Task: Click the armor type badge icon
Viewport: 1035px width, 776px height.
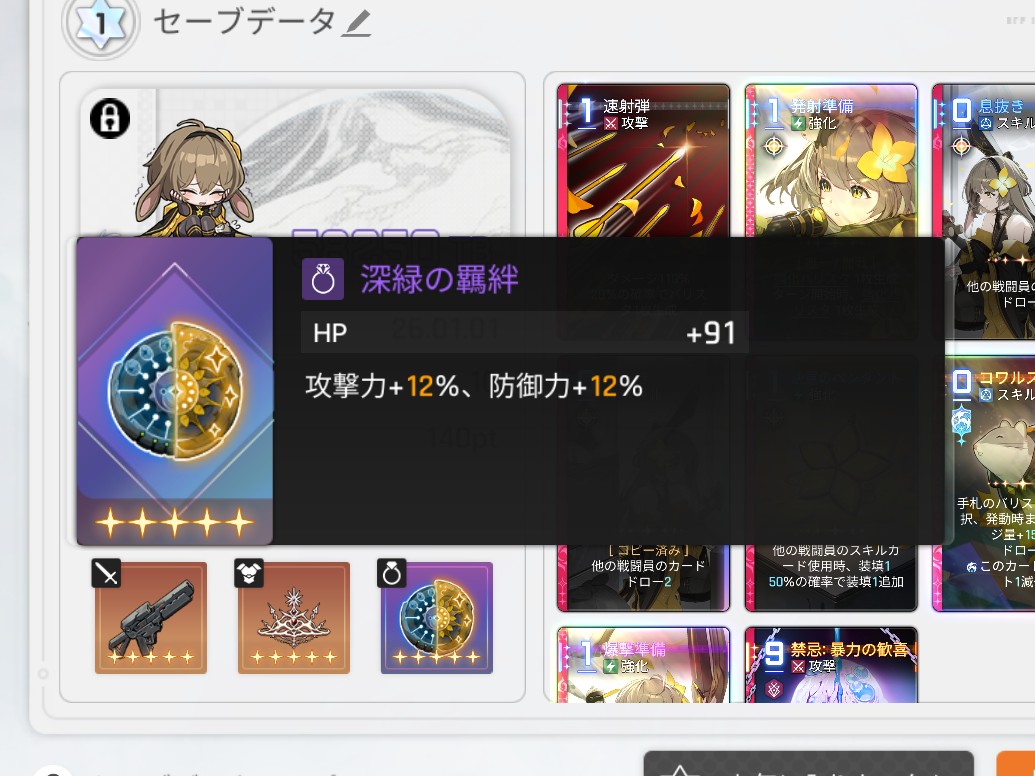Action: point(249,573)
